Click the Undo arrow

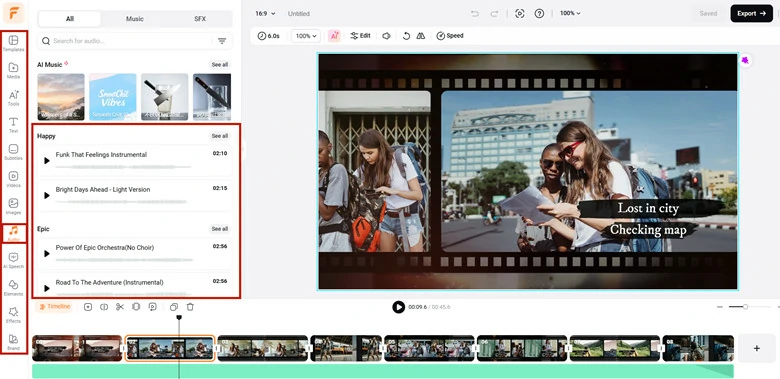(x=475, y=13)
